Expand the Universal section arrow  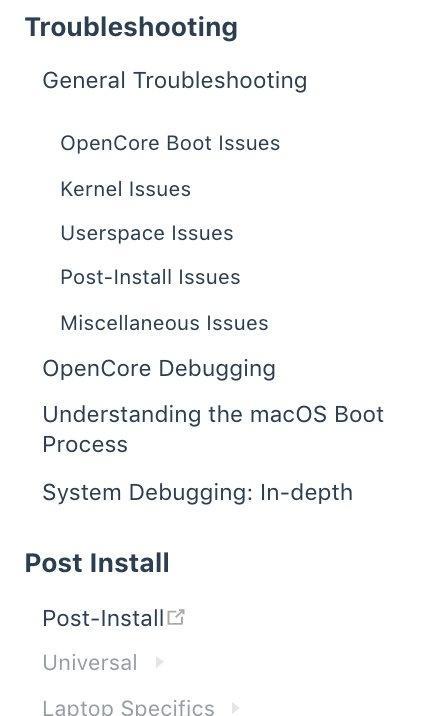point(159,662)
